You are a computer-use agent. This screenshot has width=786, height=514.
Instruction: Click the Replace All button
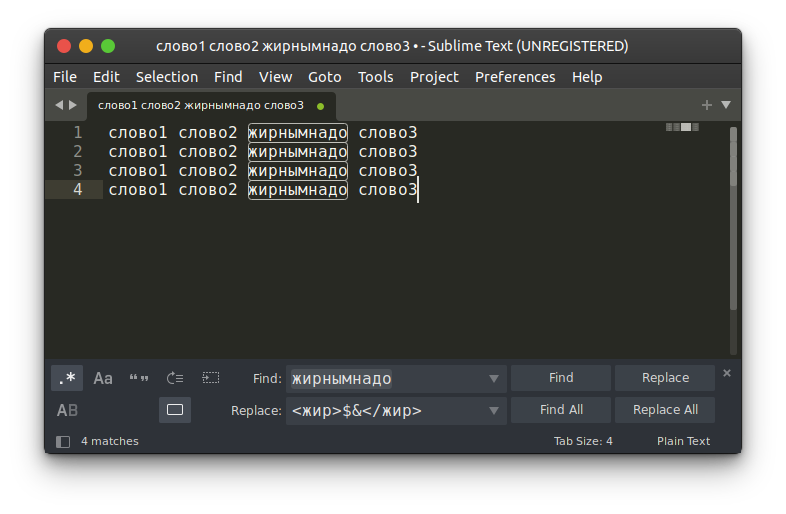pos(665,410)
